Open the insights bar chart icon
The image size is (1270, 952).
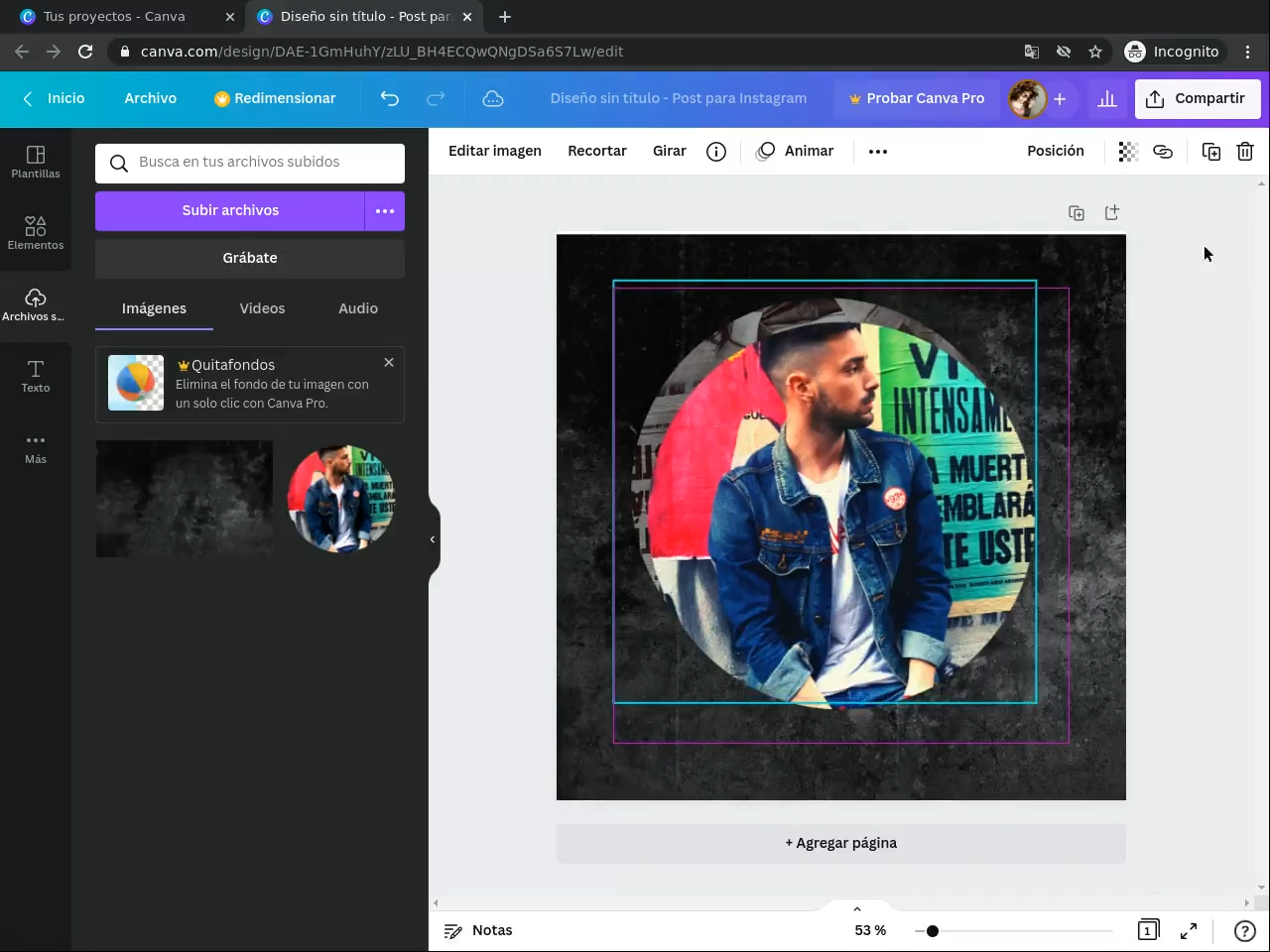[x=1107, y=98]
